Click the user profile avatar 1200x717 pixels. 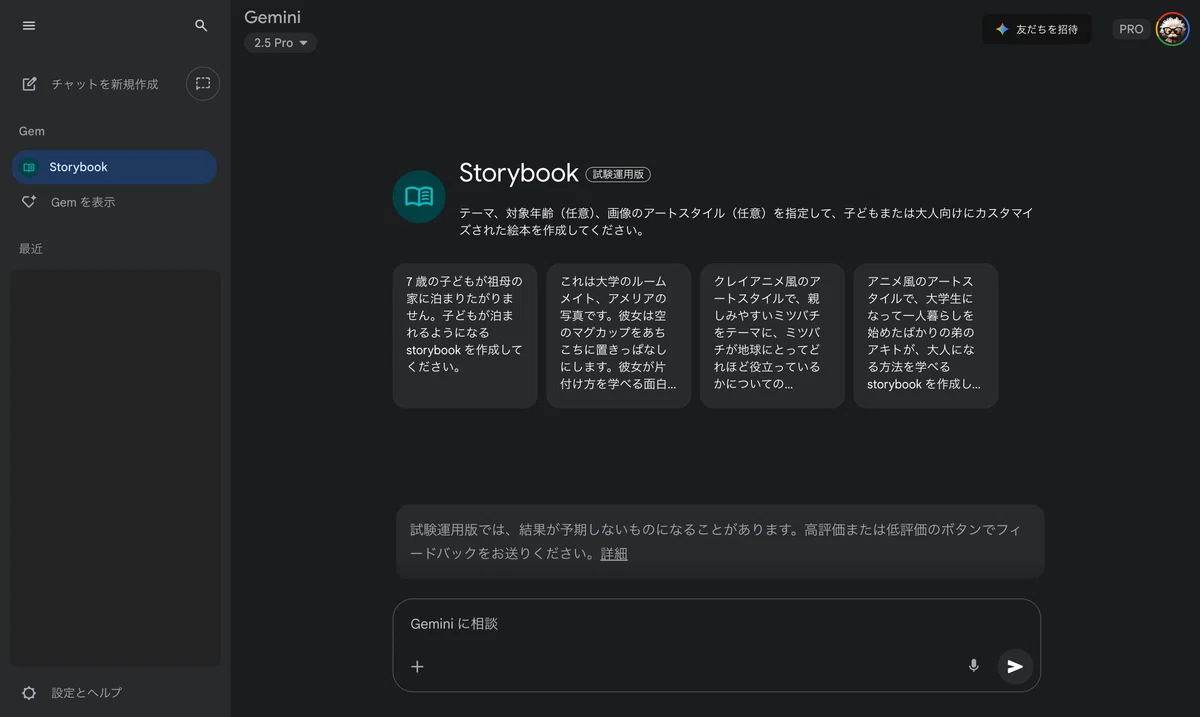click(1172, 29)
